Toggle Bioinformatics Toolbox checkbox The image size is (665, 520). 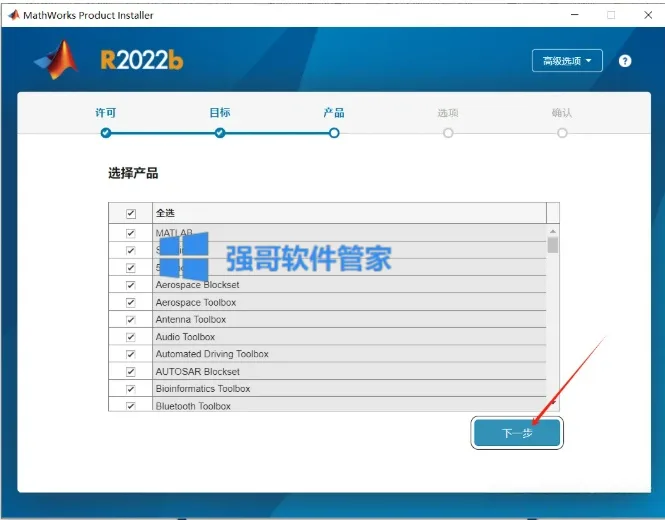coord(131,389)
